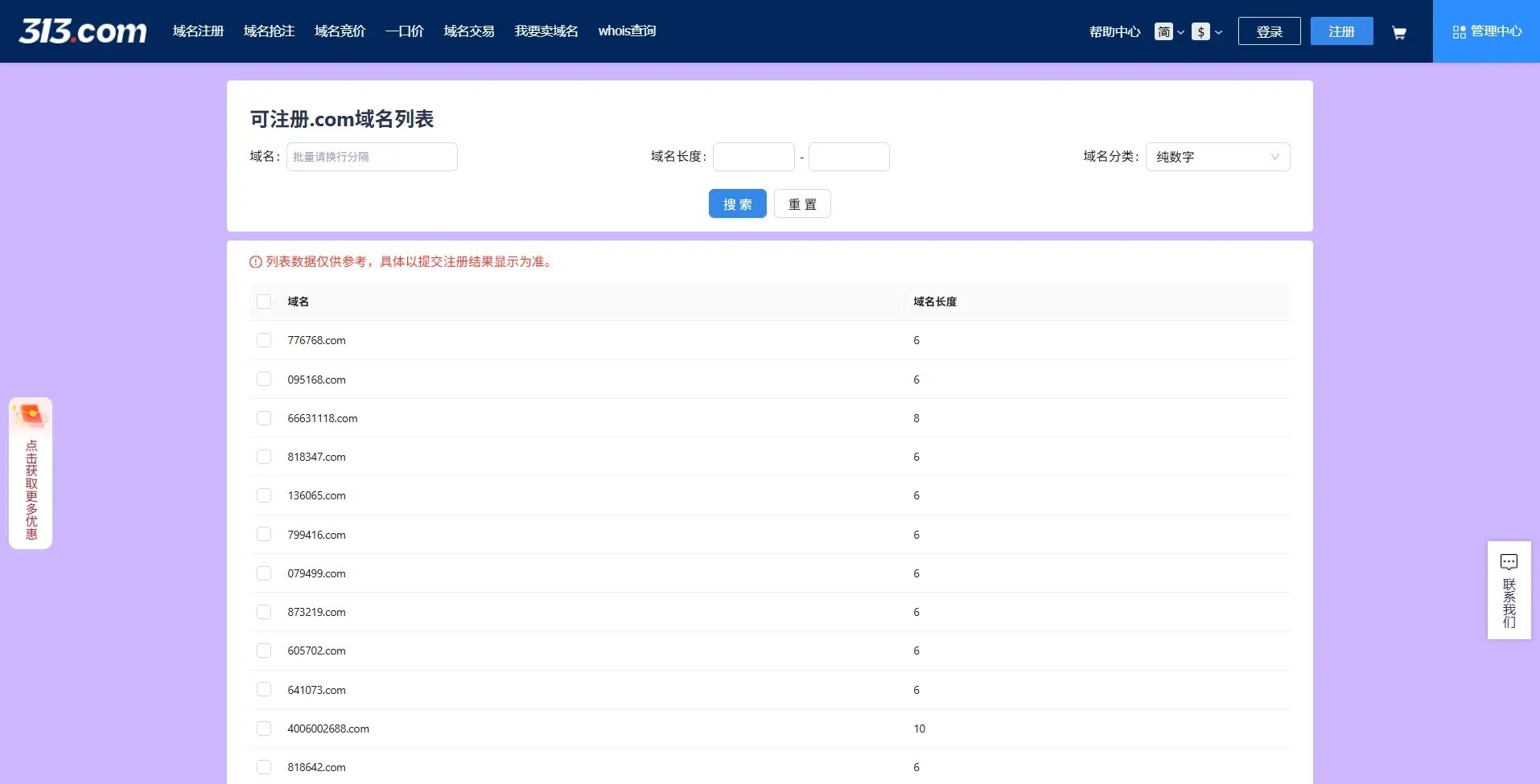Open the 313.com logo homepage
Image resolution: width=1540 pixels, height=784 pixels.
(x=83, y=31)
